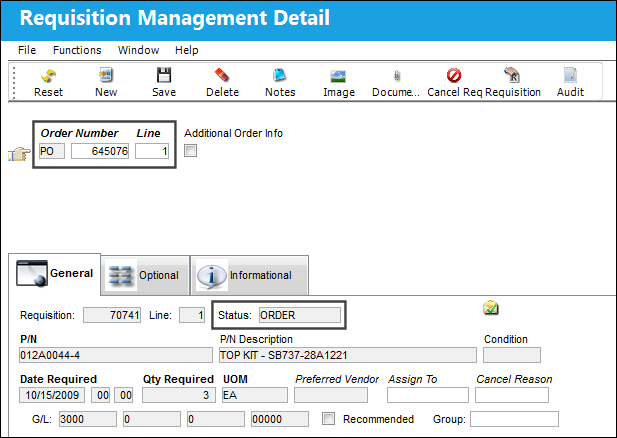The height and width of the screenshot is (438, 617).
Task: Click the Cancel Reason field
Action: [x=512, y=395]
